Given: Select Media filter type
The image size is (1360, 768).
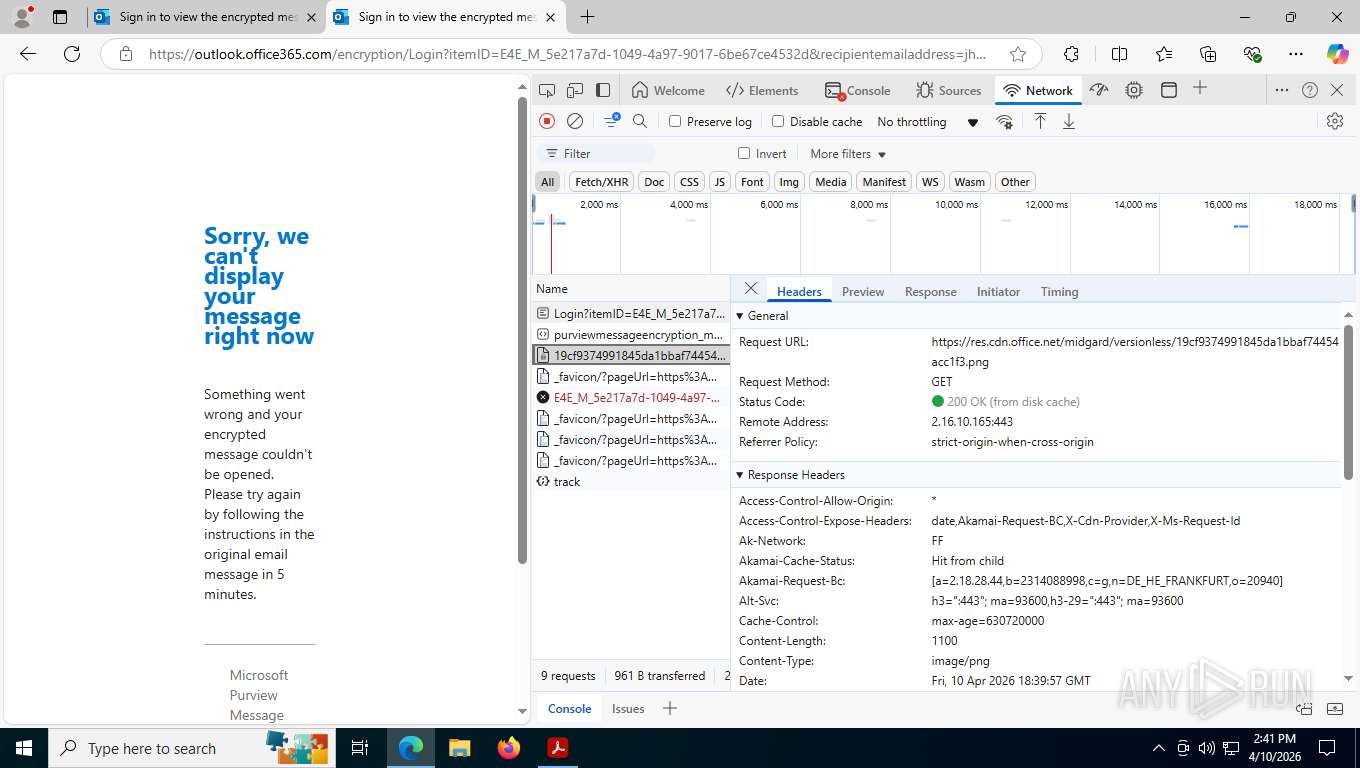Looking at the screenshot, I should click(831, 182).
